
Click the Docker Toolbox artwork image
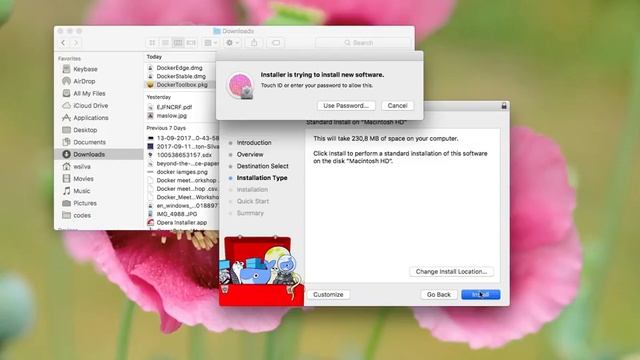(x=261, y=271)
